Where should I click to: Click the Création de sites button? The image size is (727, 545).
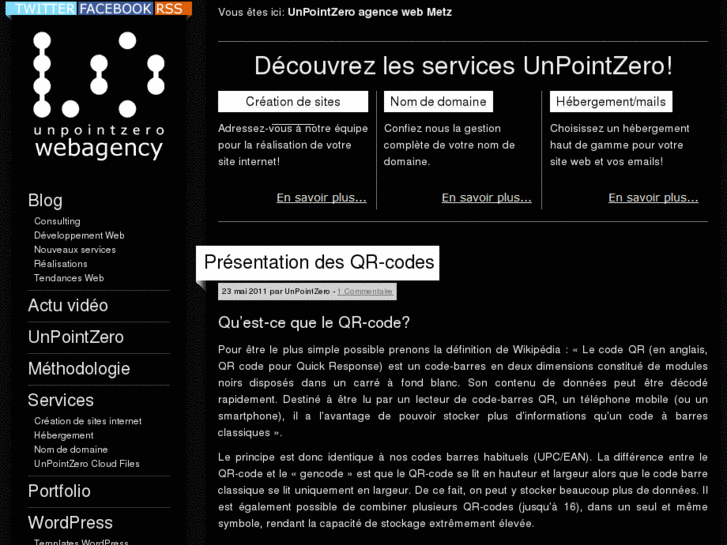pyautogui.click(x=293, y=102)
